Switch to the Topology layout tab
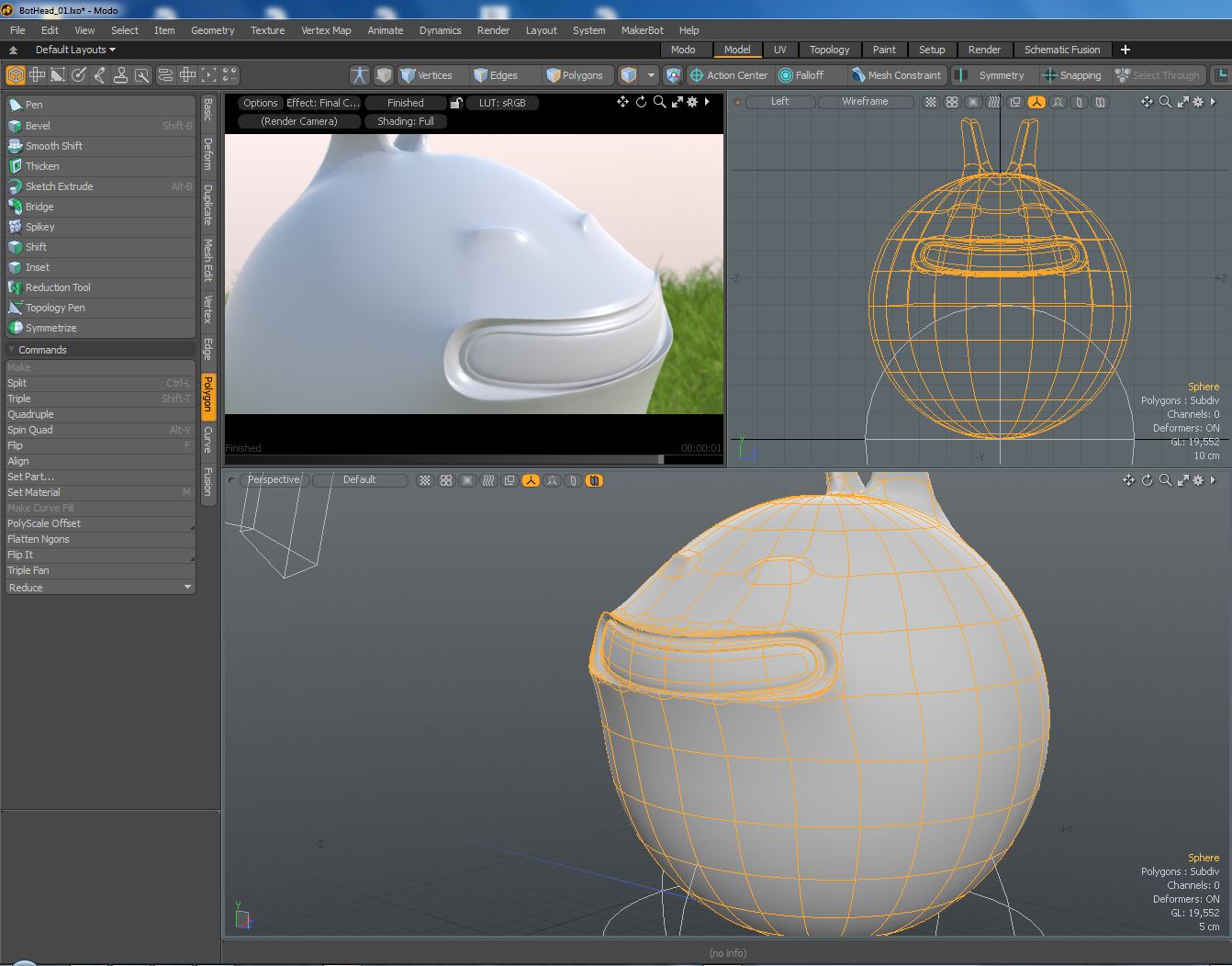The height and width of the screenshot is (966, 1232). (829, 50)
